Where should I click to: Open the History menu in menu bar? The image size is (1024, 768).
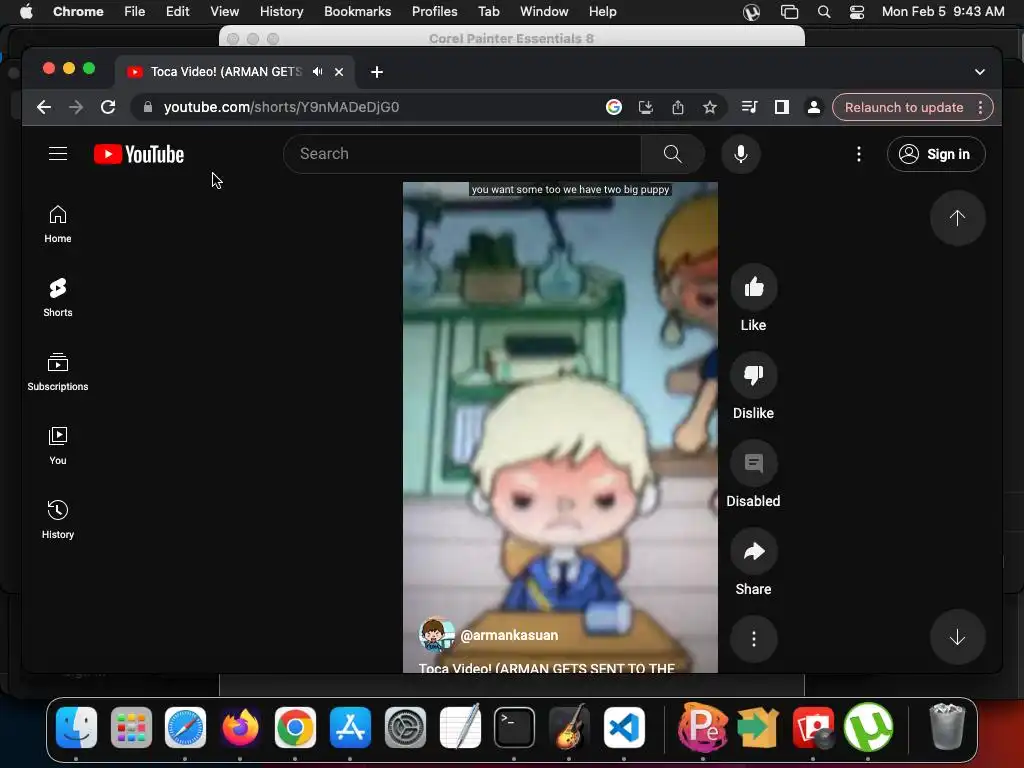(x=281, y=12)
